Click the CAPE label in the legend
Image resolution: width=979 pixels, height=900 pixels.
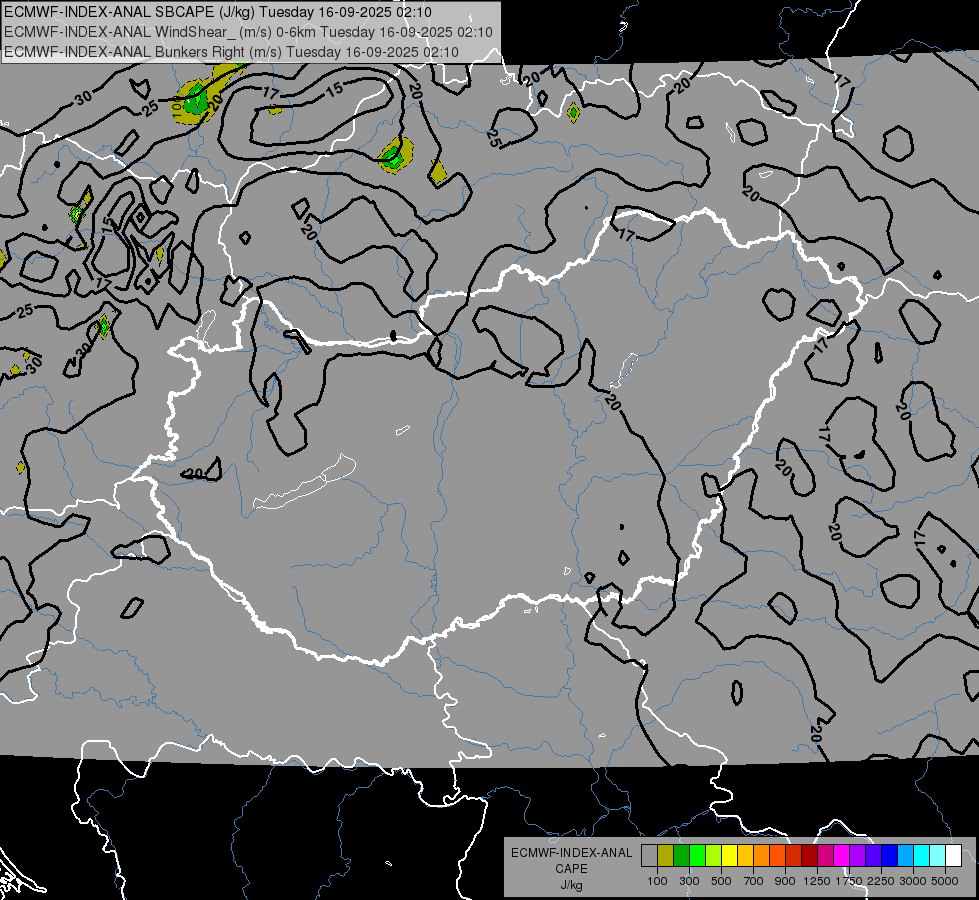pyautogui.click(x=571, y=869)
